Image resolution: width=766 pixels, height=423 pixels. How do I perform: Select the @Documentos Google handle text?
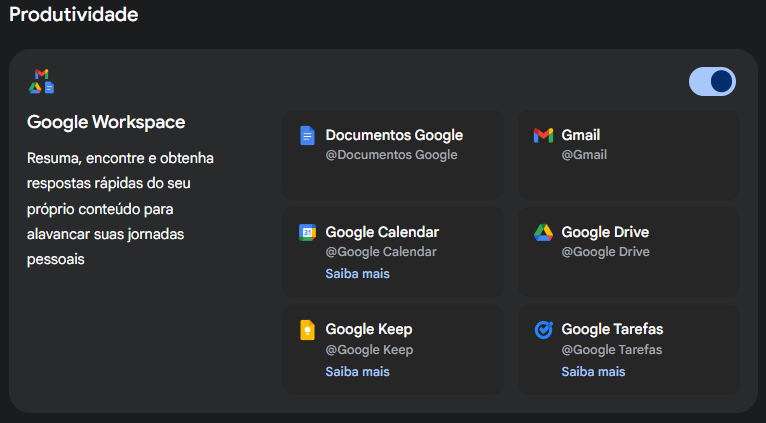click(x=391, y=155)
